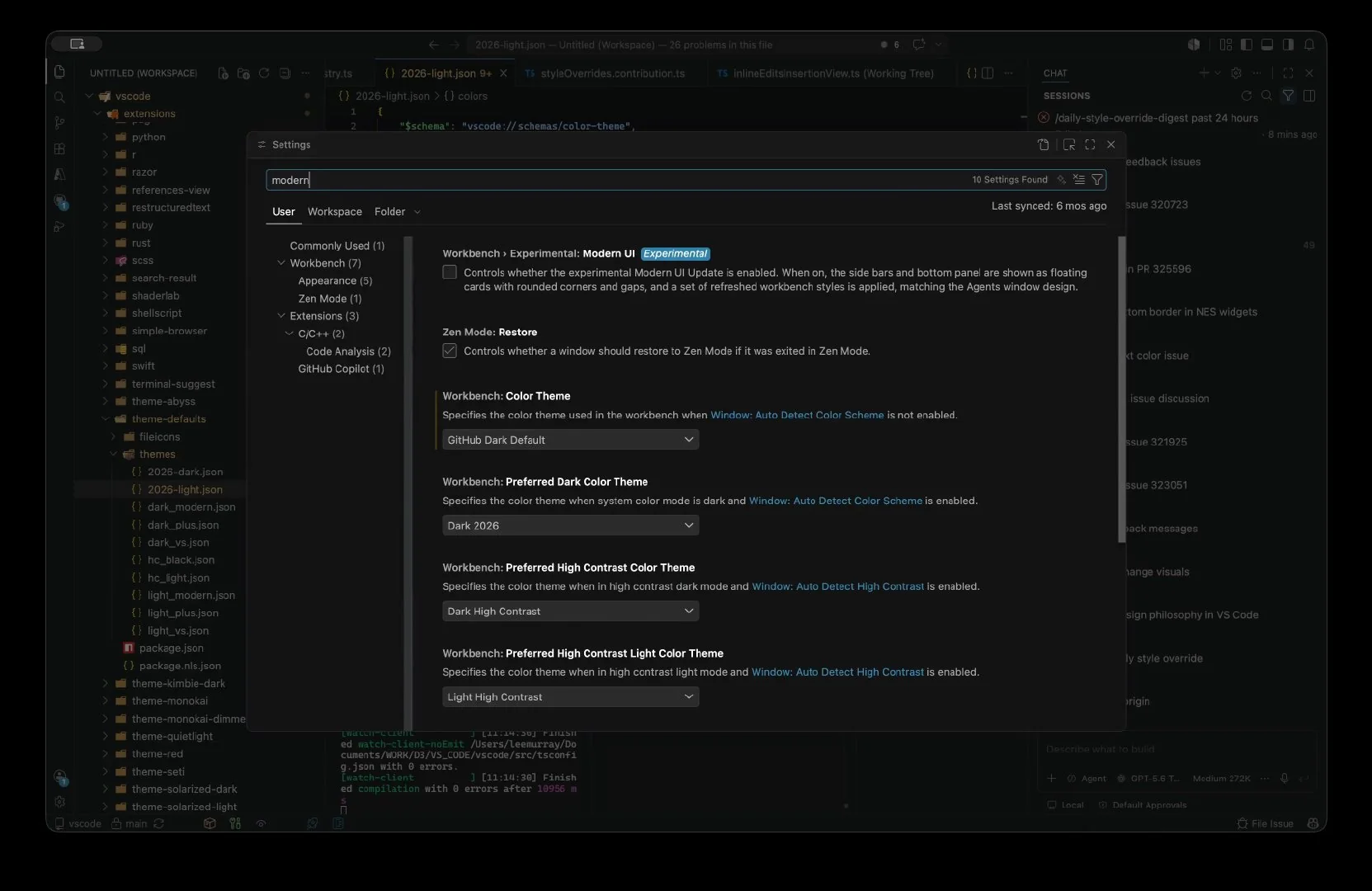Open Settings JSON file icon
Image resolution: width=1372 pixels, height=891 pixels.
[x=1043, y=144]
